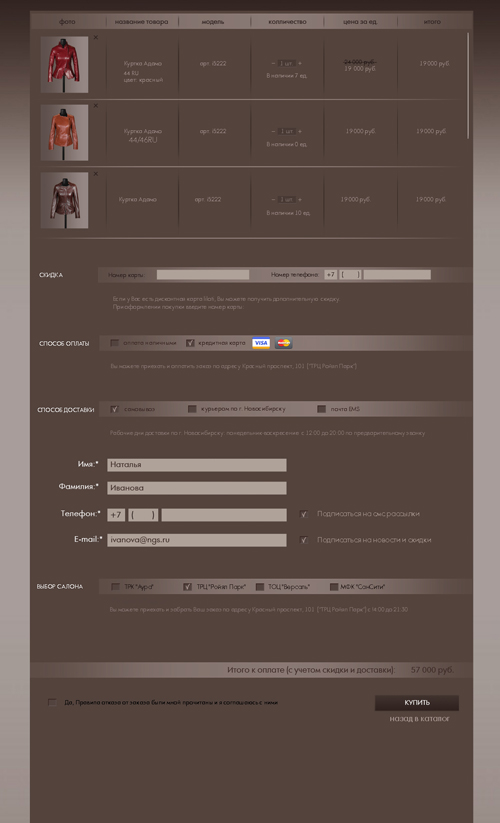The width and height of the screenshot is (500, 823).
Task: Remove the 44/46RU jacket with its X
Action: tap(95, 106)
